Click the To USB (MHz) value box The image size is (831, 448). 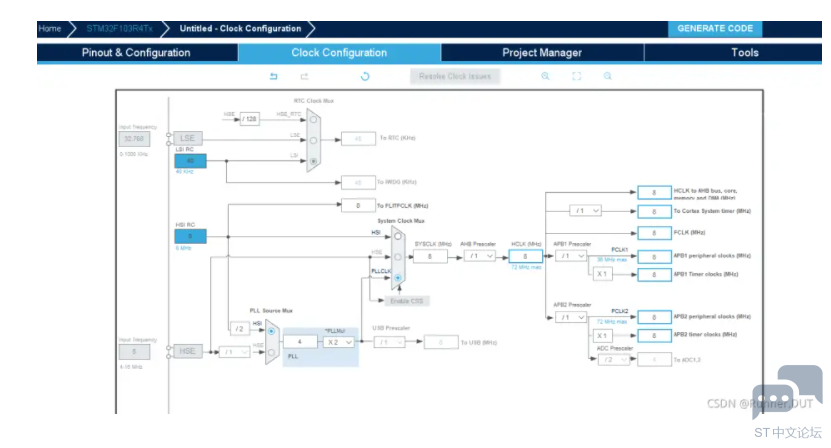pyautogui.click(x=441, y=342)
